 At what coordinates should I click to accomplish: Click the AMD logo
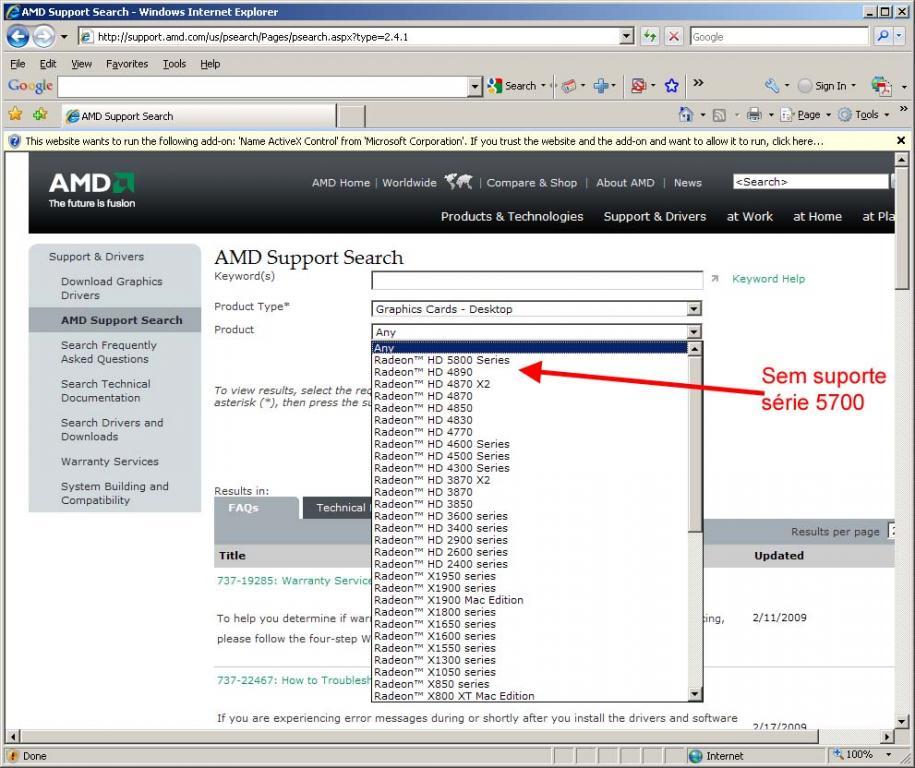pyautogui.click(x=92, y=190)
